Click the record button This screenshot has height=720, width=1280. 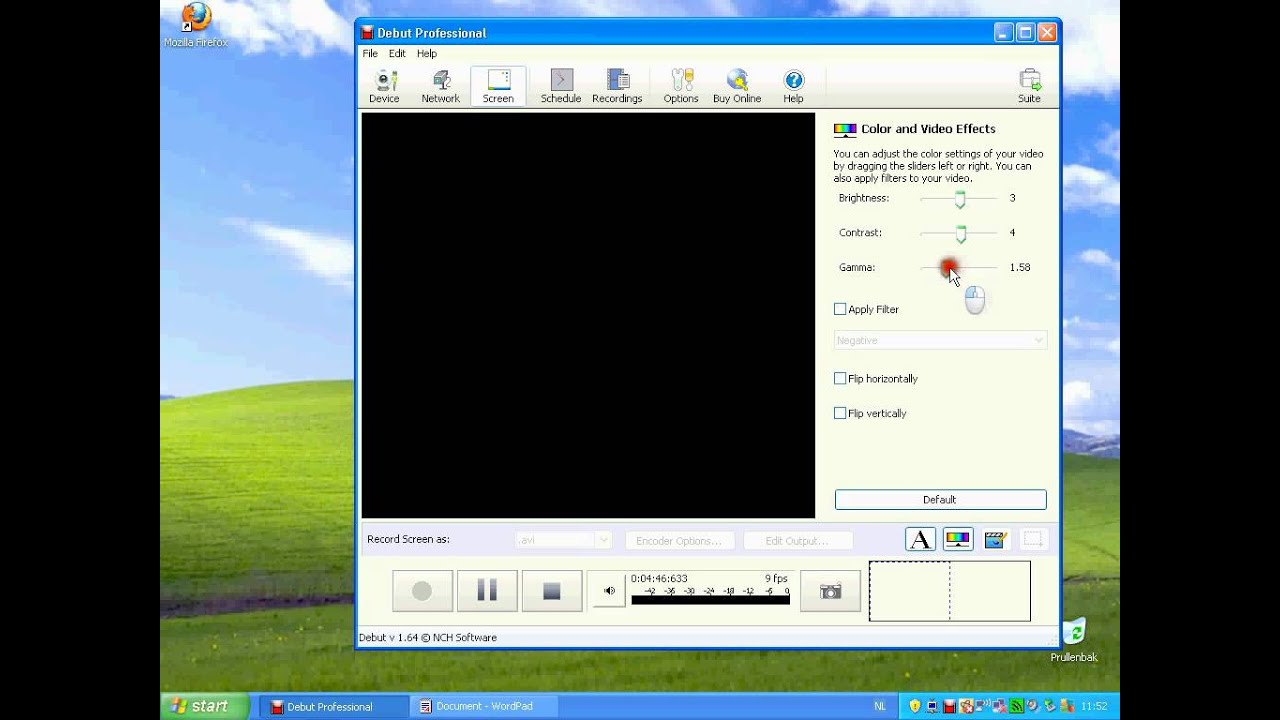[422, 591]
